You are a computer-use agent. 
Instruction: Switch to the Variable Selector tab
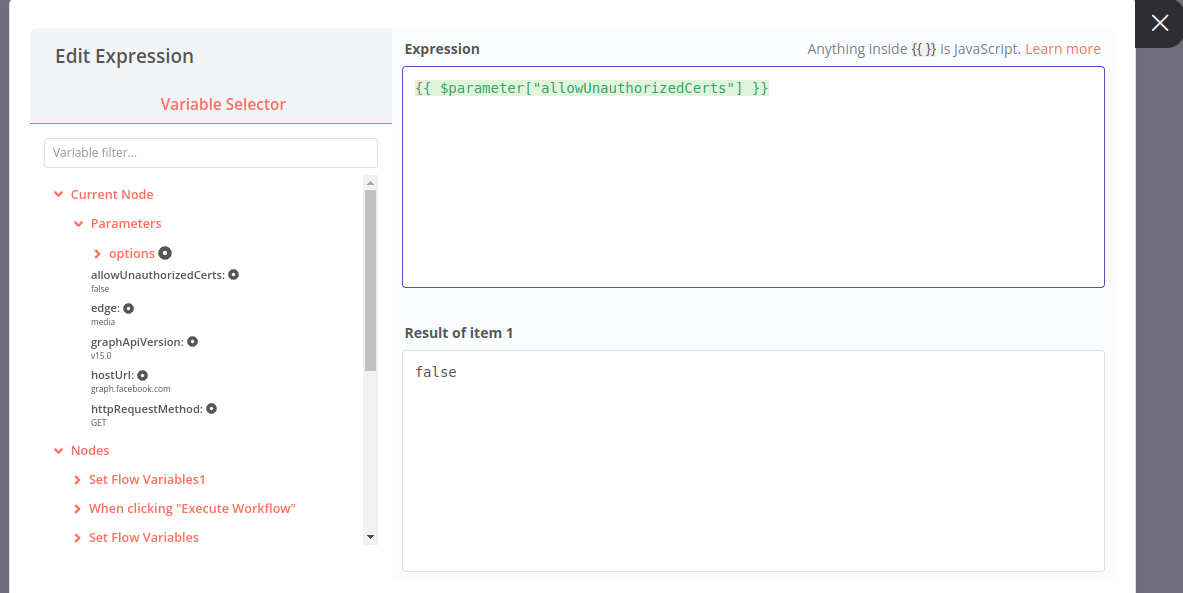pyautogui.click(x=222, y=103)
